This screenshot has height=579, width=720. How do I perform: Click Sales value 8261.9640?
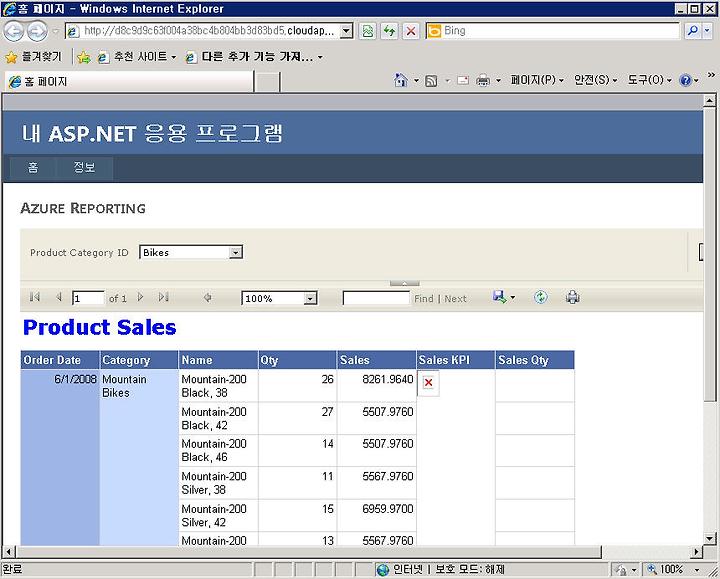[x=388, y=379]
